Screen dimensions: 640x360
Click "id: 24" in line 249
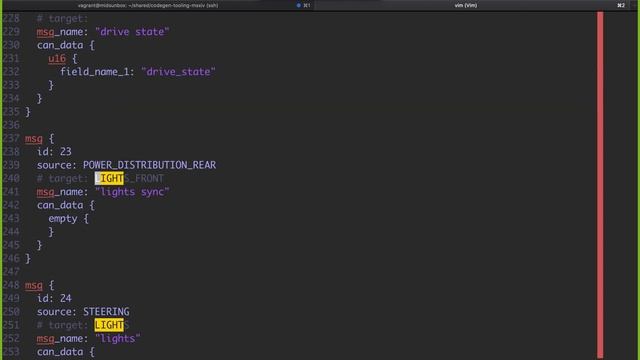pyautogui.click(x=54, y=298)
